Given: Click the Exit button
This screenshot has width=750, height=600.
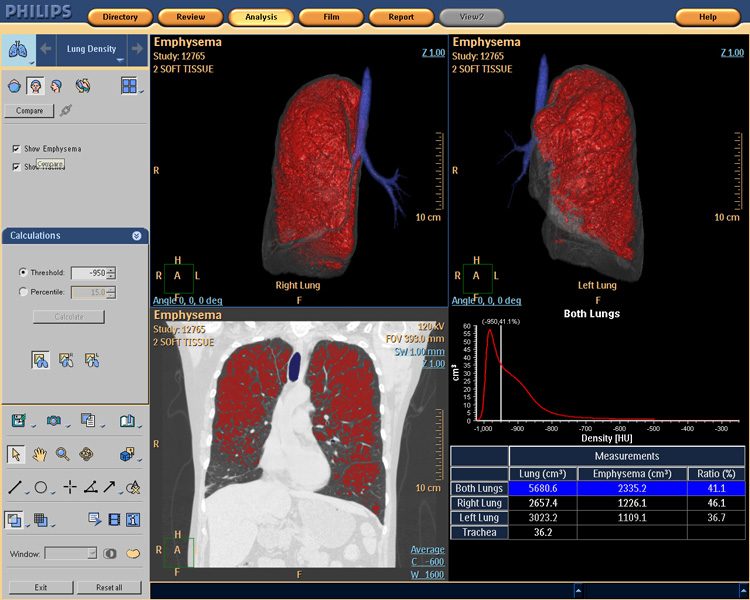Looking at the screenshot, I should click(x=41, y=588).
